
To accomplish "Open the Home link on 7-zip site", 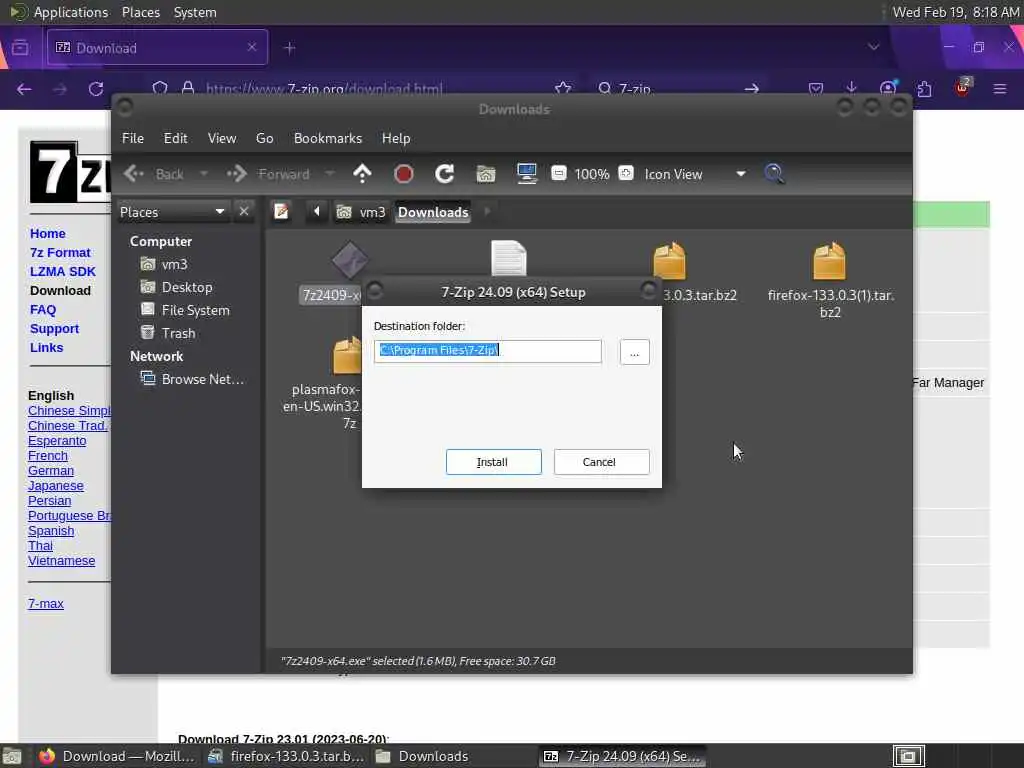I will point(48,234).
